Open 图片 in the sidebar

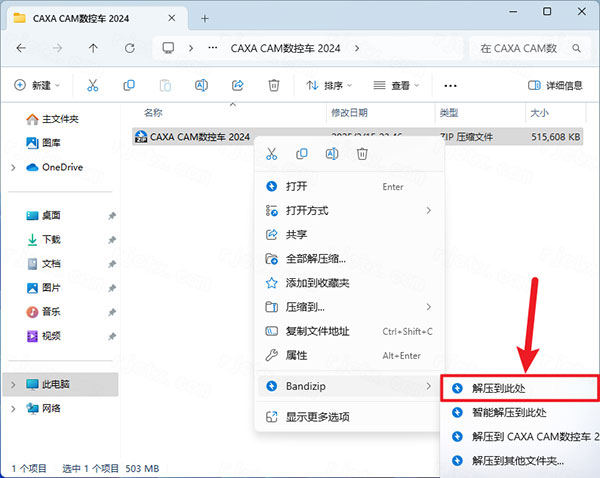point(43,288)
